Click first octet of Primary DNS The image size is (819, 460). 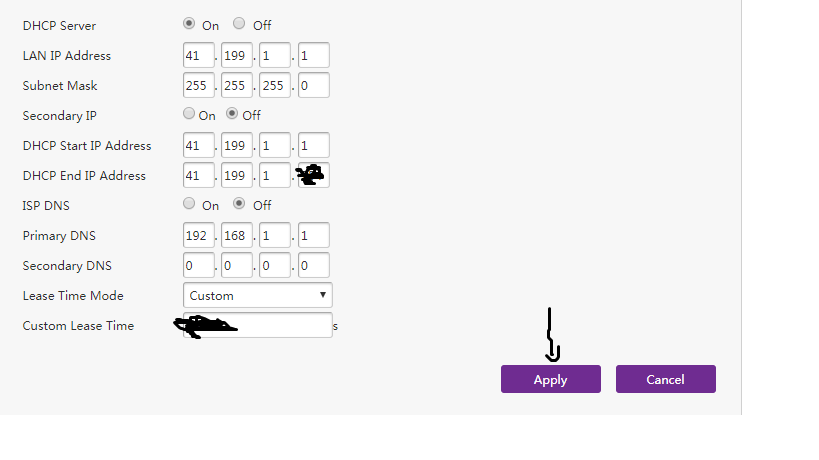tap(198, 235)
